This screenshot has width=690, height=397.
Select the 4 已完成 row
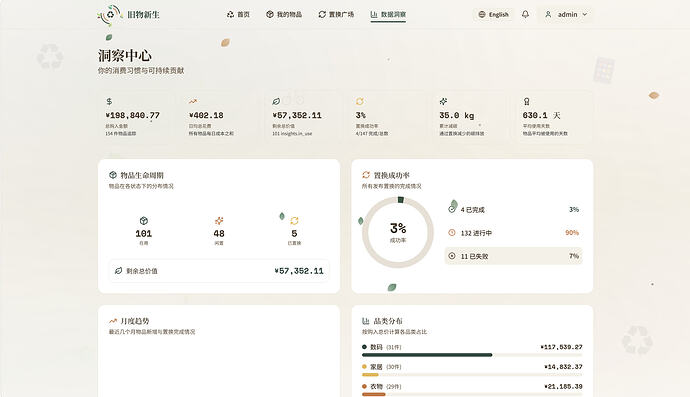click(514, 210)
